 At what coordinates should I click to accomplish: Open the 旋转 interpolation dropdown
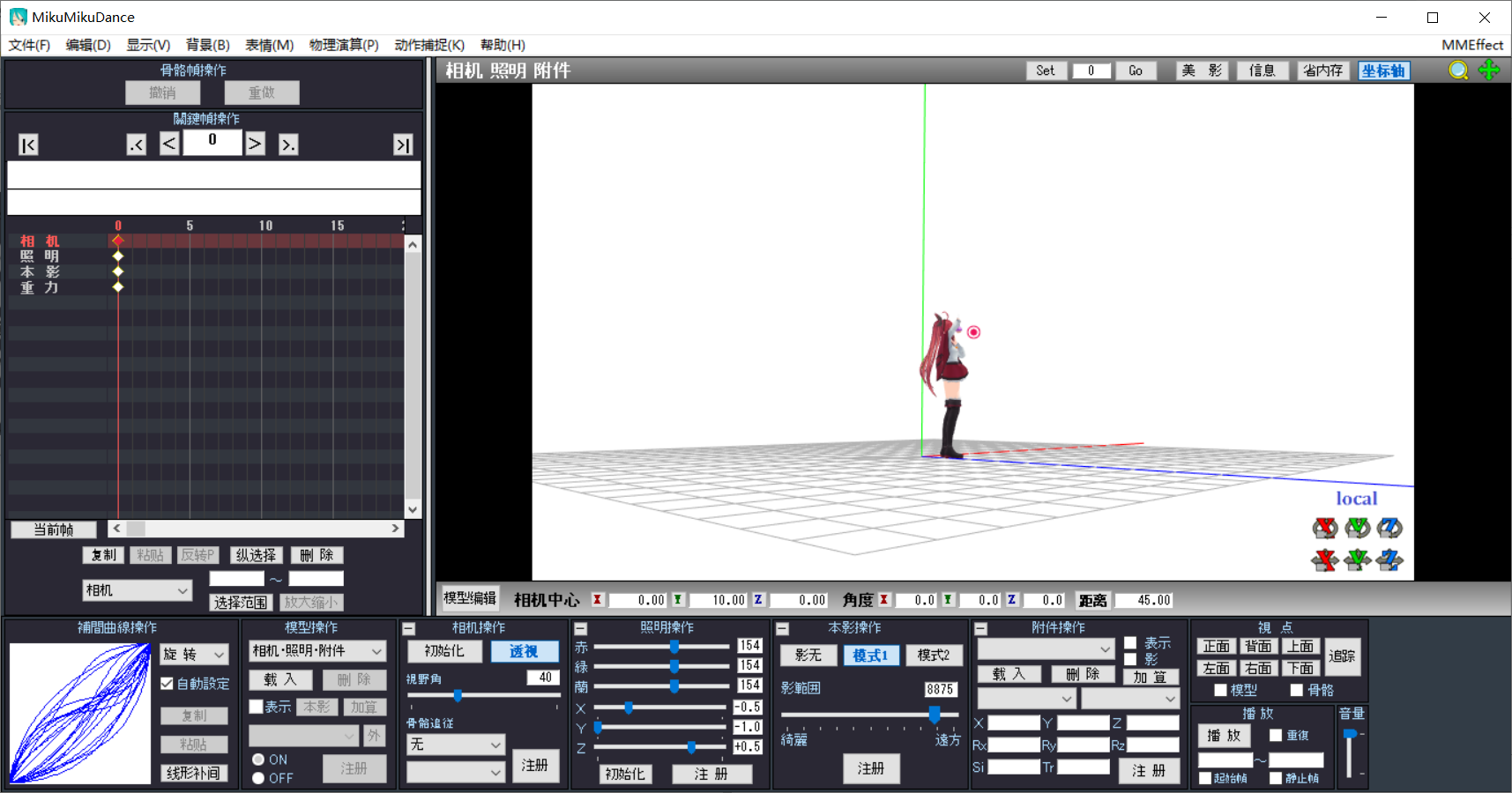pos(194,654)
